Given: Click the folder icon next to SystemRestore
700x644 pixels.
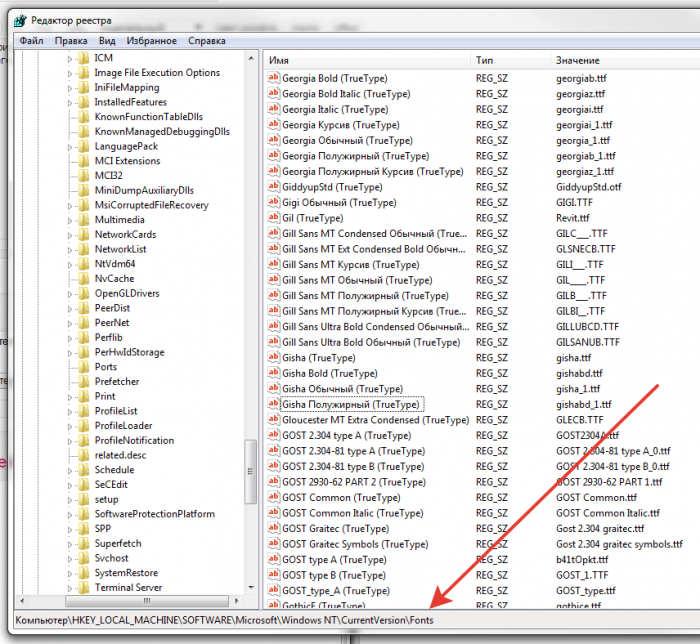Looking at the screenshot, I should [83, 573].
